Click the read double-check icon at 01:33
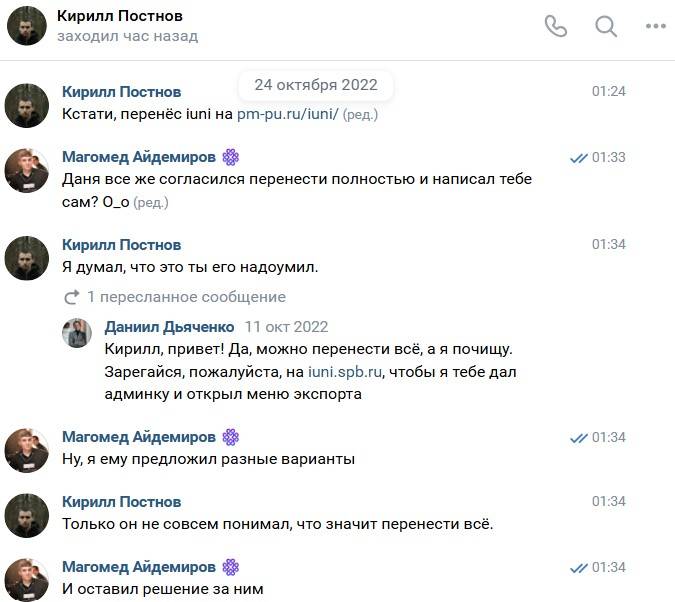The height and width of the screenshot is (602, 675). point(578,158)
